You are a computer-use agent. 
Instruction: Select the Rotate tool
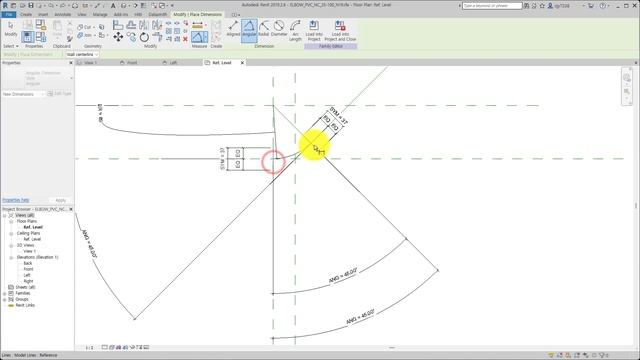point(144,38)
